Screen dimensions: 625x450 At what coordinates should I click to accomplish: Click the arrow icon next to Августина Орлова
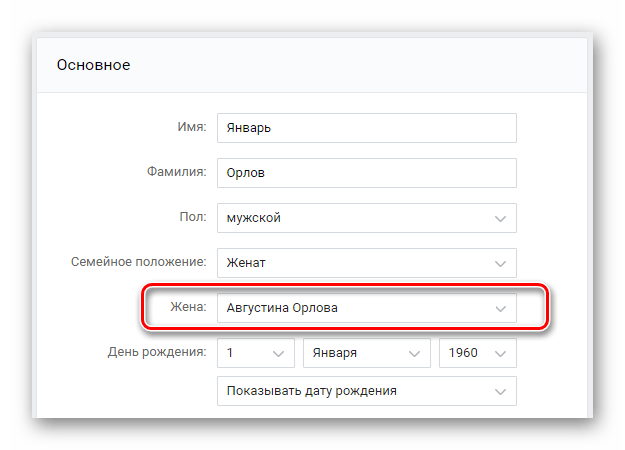pyautogui.click(x=500, y=309)
